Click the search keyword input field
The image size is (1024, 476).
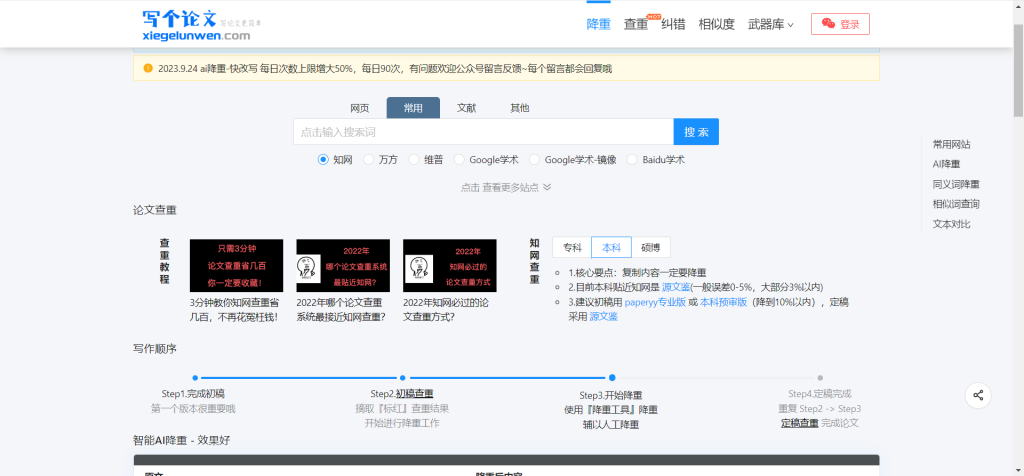point(483,132)
